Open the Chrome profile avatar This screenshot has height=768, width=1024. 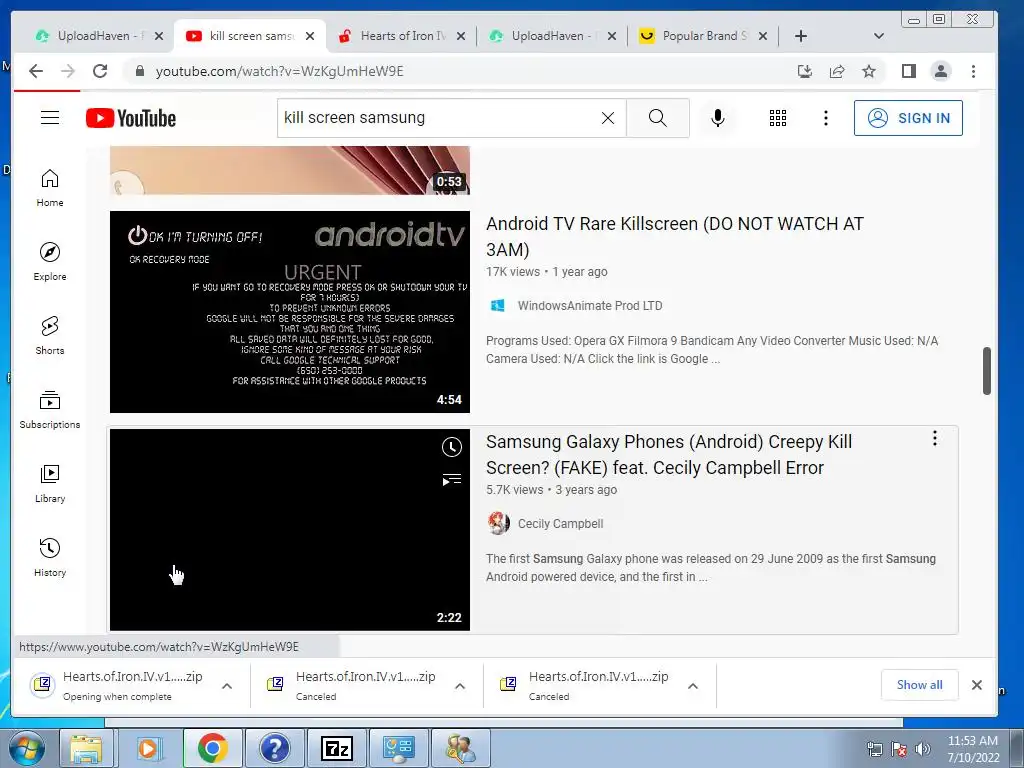[x=940, y=71]
